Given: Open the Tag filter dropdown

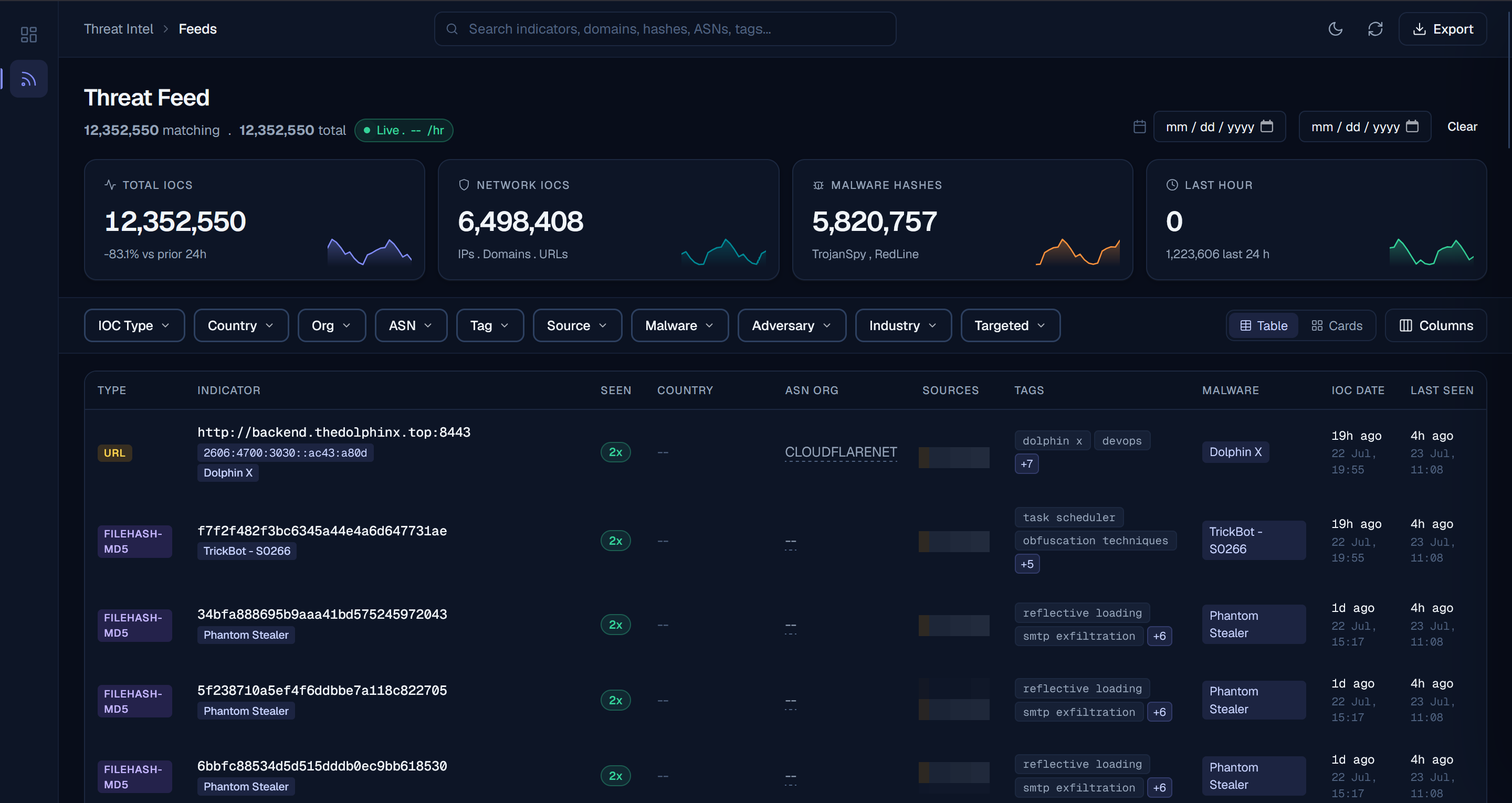Looking at the screenshot, I should (x=489, y=326).
